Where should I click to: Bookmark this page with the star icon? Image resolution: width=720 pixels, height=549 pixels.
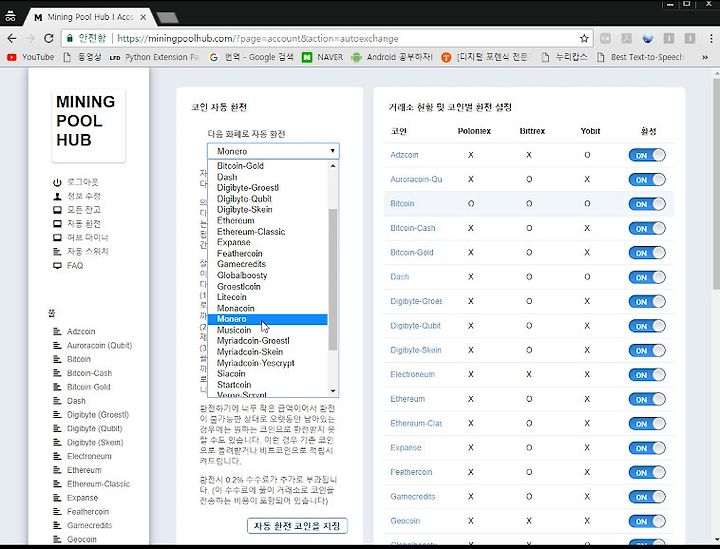(x=584, y=38)
